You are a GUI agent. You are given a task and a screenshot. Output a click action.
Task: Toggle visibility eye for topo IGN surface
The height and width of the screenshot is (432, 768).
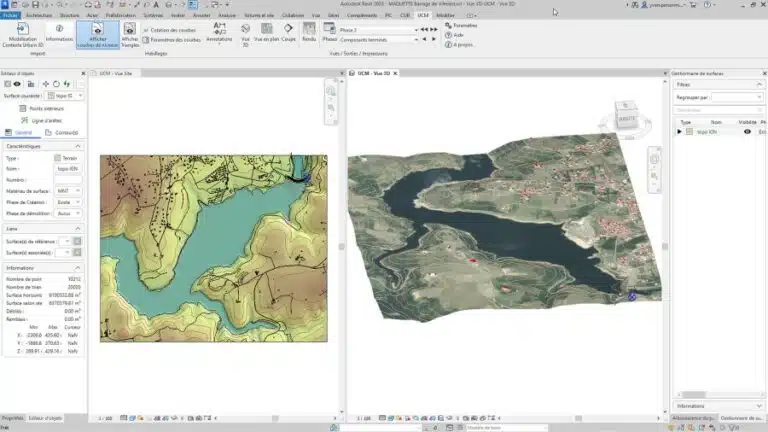click(747, 132)
